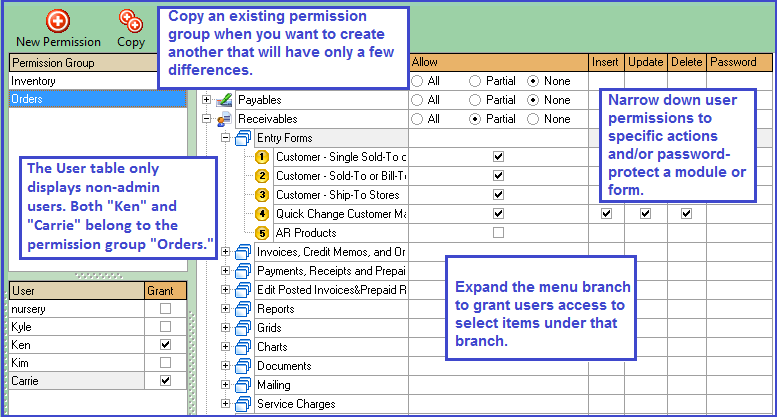Select Partial radio button in the first Allow row
This screenshot has height=417, width=777.
point(475,81)
